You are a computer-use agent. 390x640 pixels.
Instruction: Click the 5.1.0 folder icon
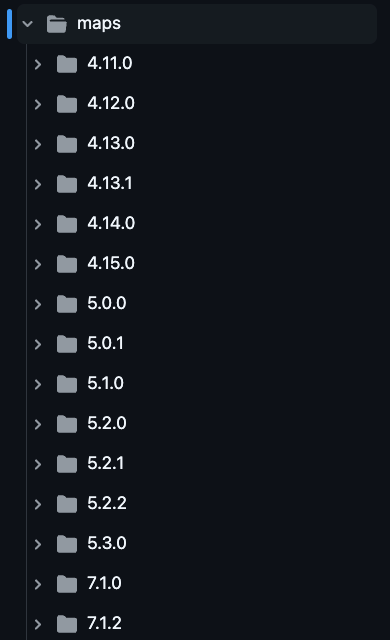(67, 384)
